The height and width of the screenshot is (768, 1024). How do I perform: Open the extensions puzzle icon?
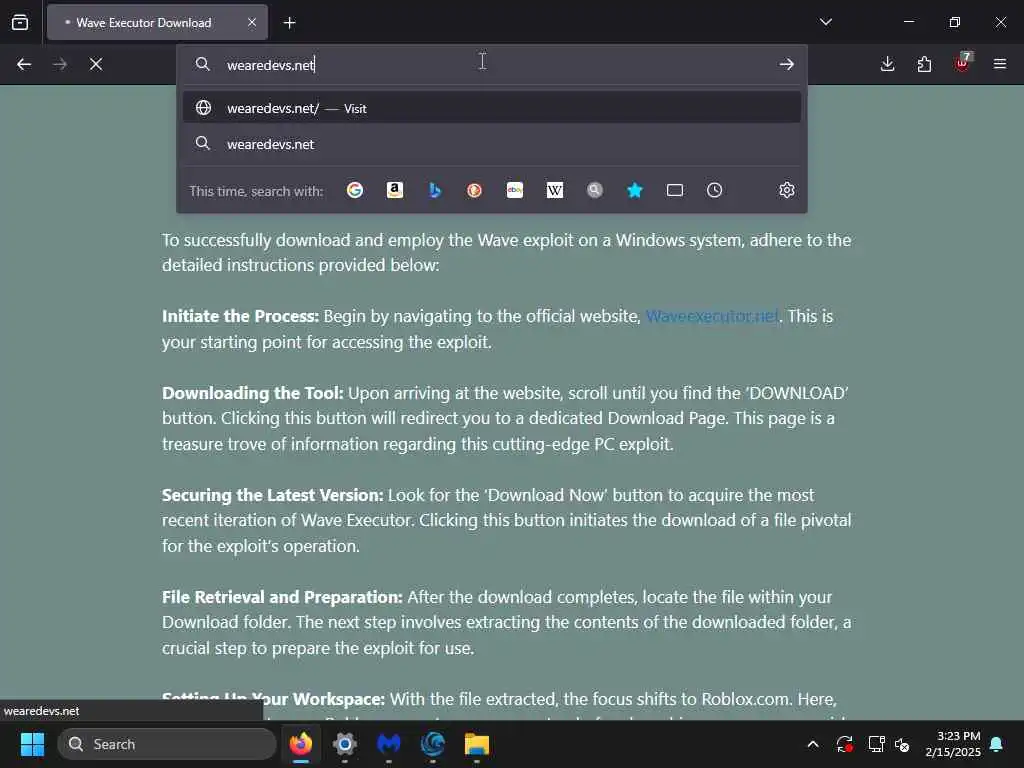[924, 64]
